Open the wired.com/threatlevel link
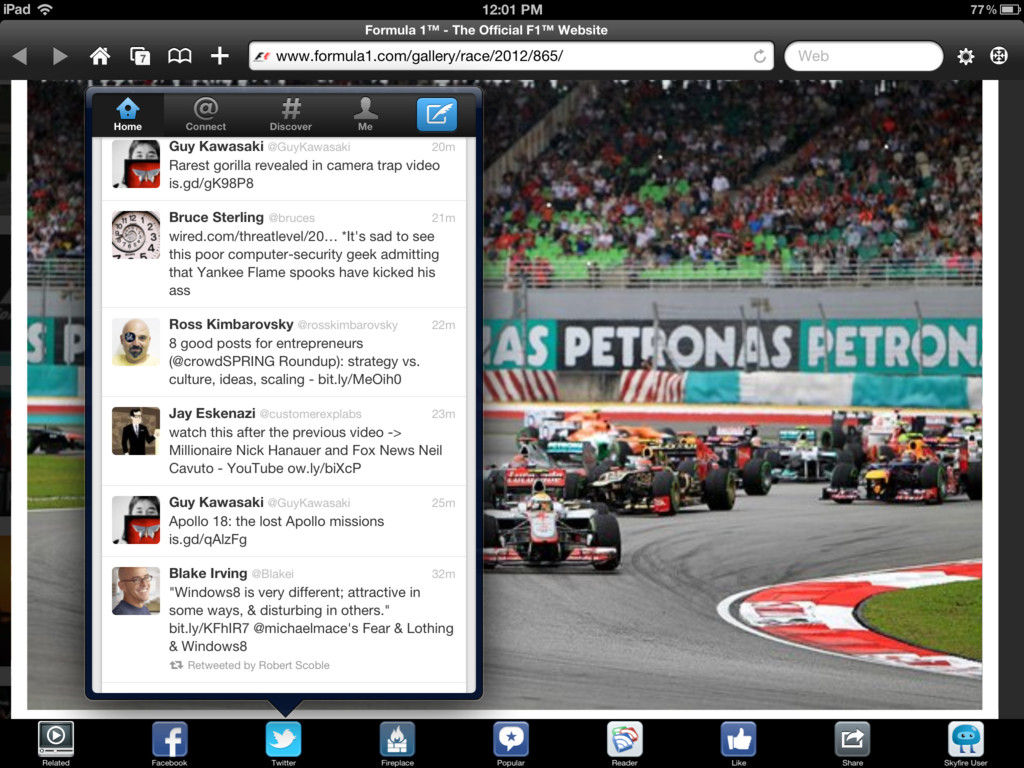This screenshot has width=1024, height=768. pos(253,236)
